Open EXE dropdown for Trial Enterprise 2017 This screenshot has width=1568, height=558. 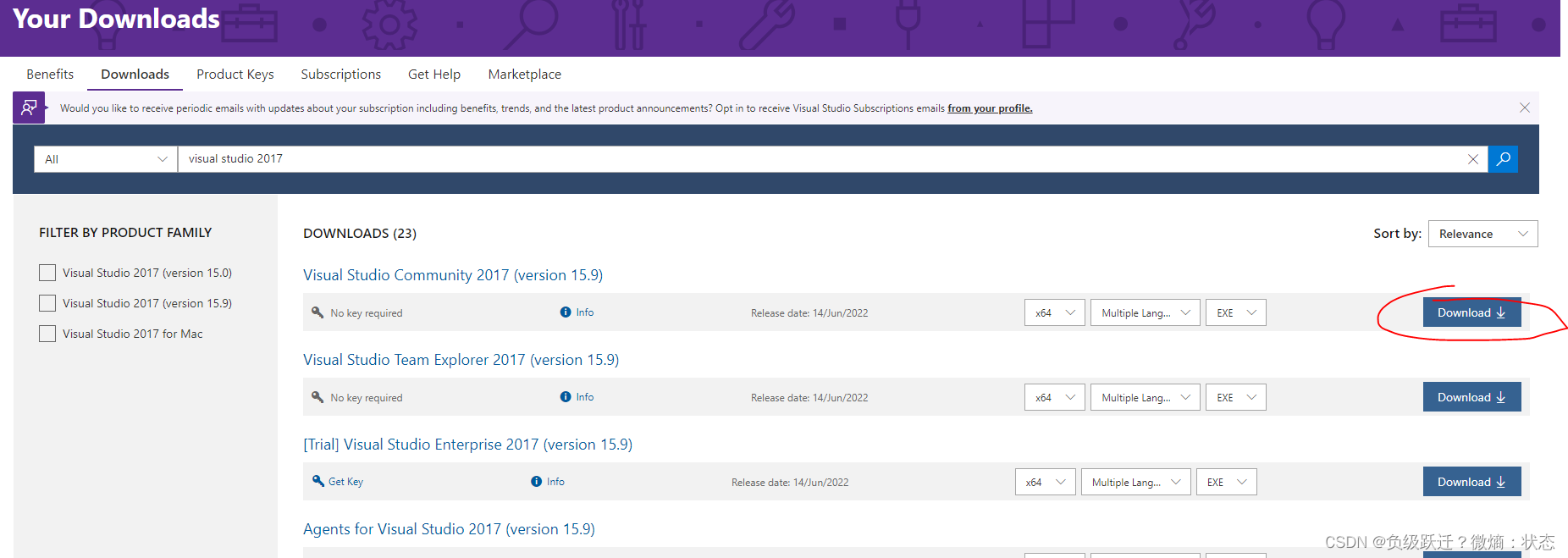[1226, 482]
